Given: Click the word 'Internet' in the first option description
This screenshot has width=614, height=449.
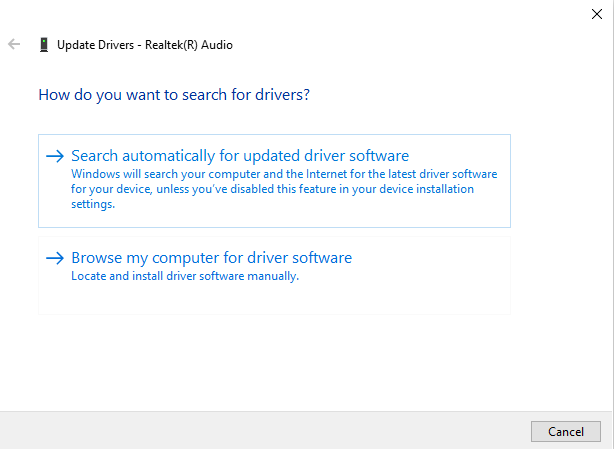Looking at the screenshot, I should tap(327, 174).
